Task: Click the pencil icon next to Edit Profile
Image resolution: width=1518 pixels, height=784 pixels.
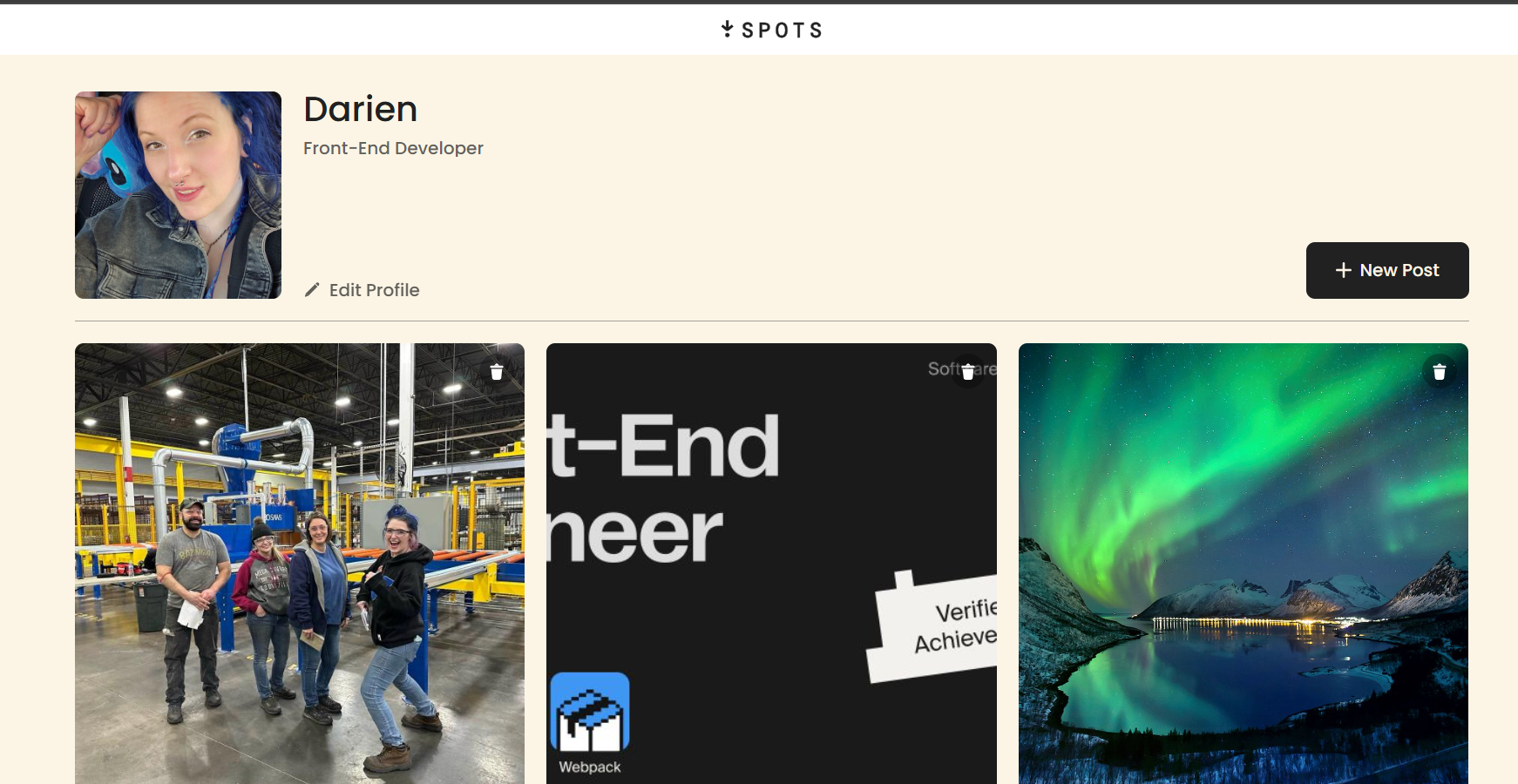Action: pos(313,290)
